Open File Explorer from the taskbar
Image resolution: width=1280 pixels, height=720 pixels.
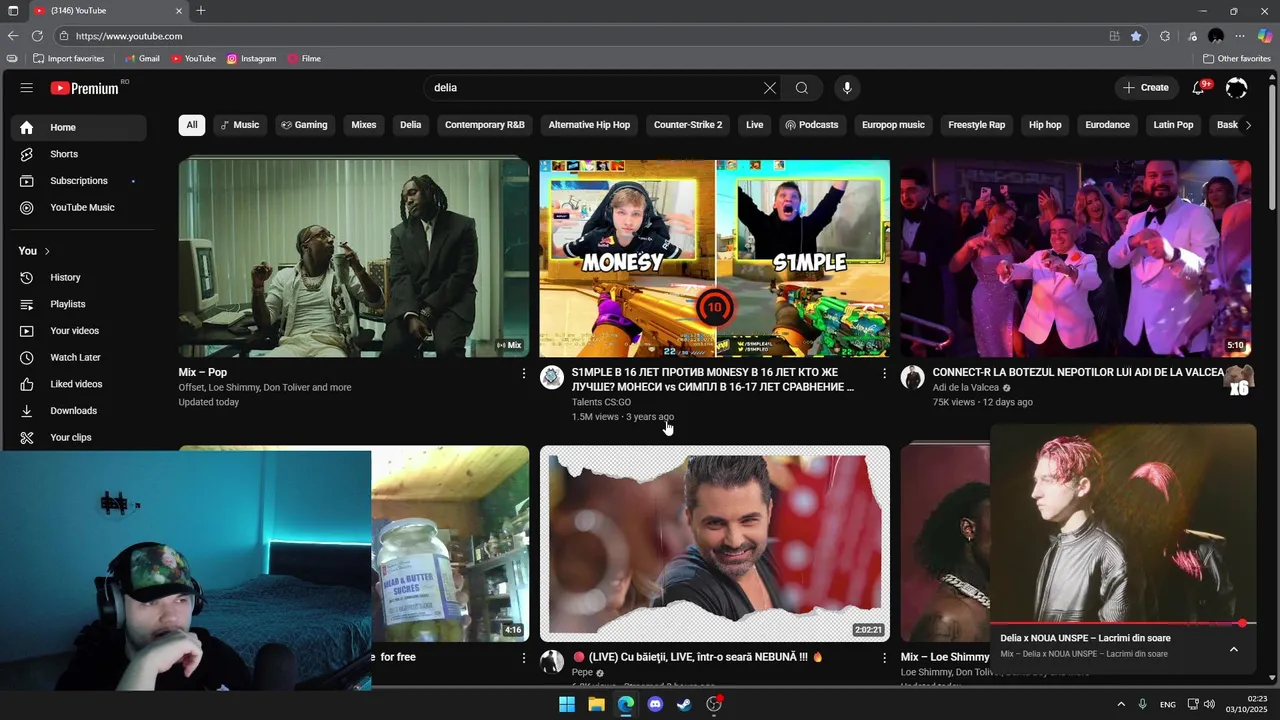pos(596,704)
